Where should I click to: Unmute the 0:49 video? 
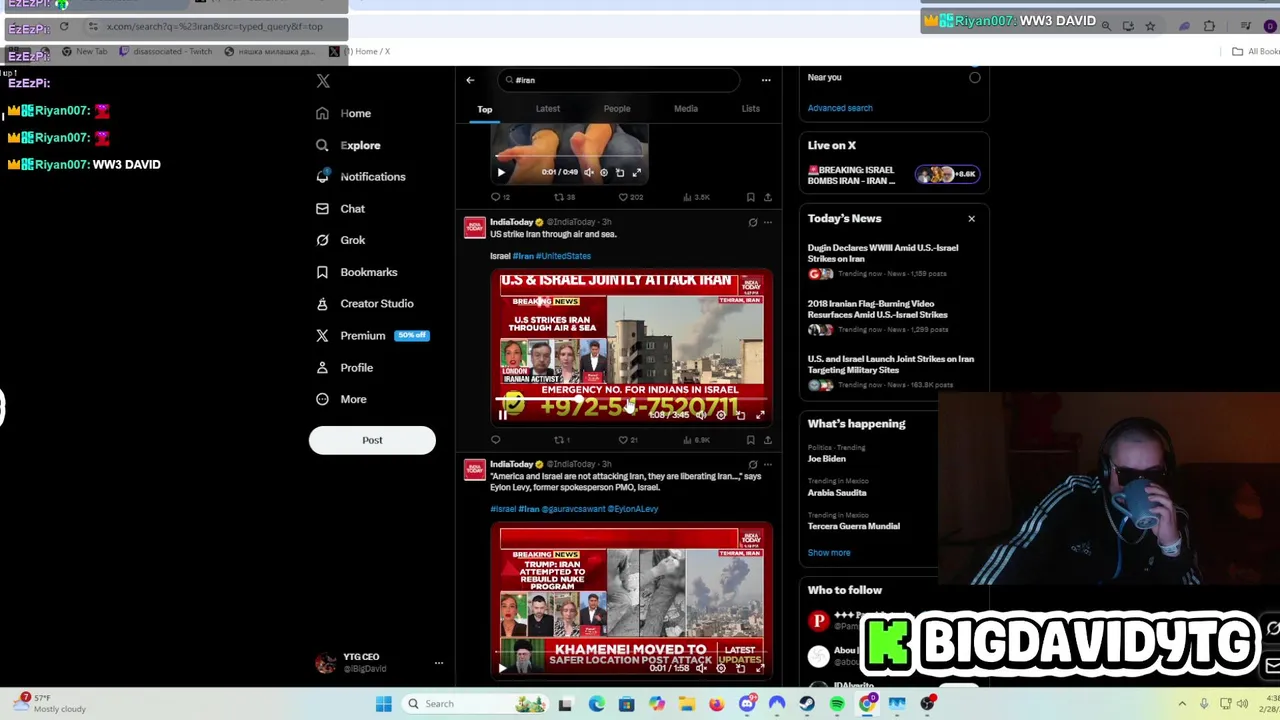coord(588,172)
